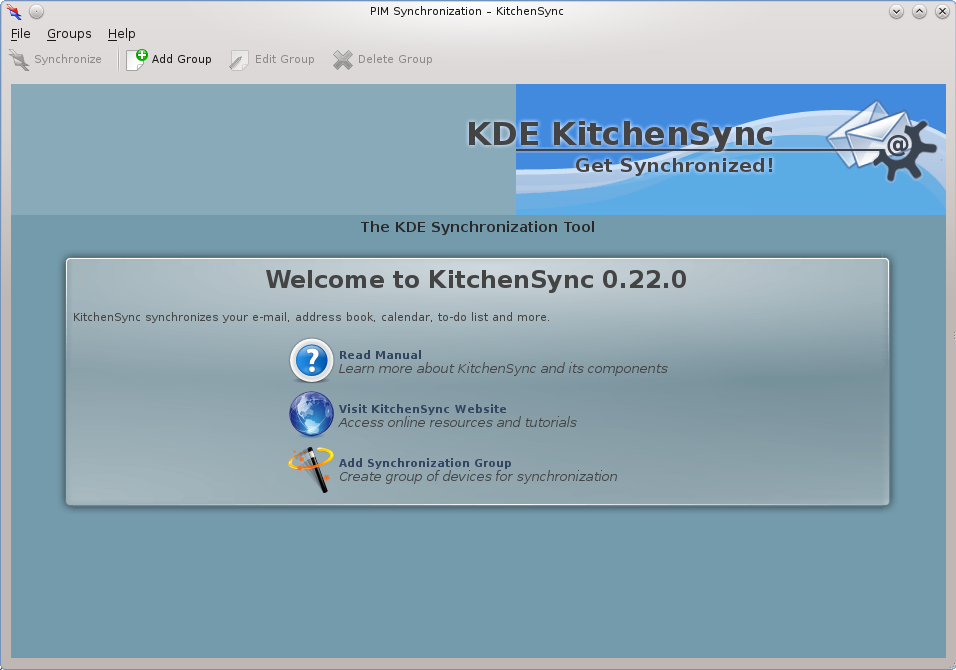The width and height of the screenshot is (956, 670).
Task: Click the 'Welcome to KitchenSync 0.22.0' heading
Action: coord(476,280)
